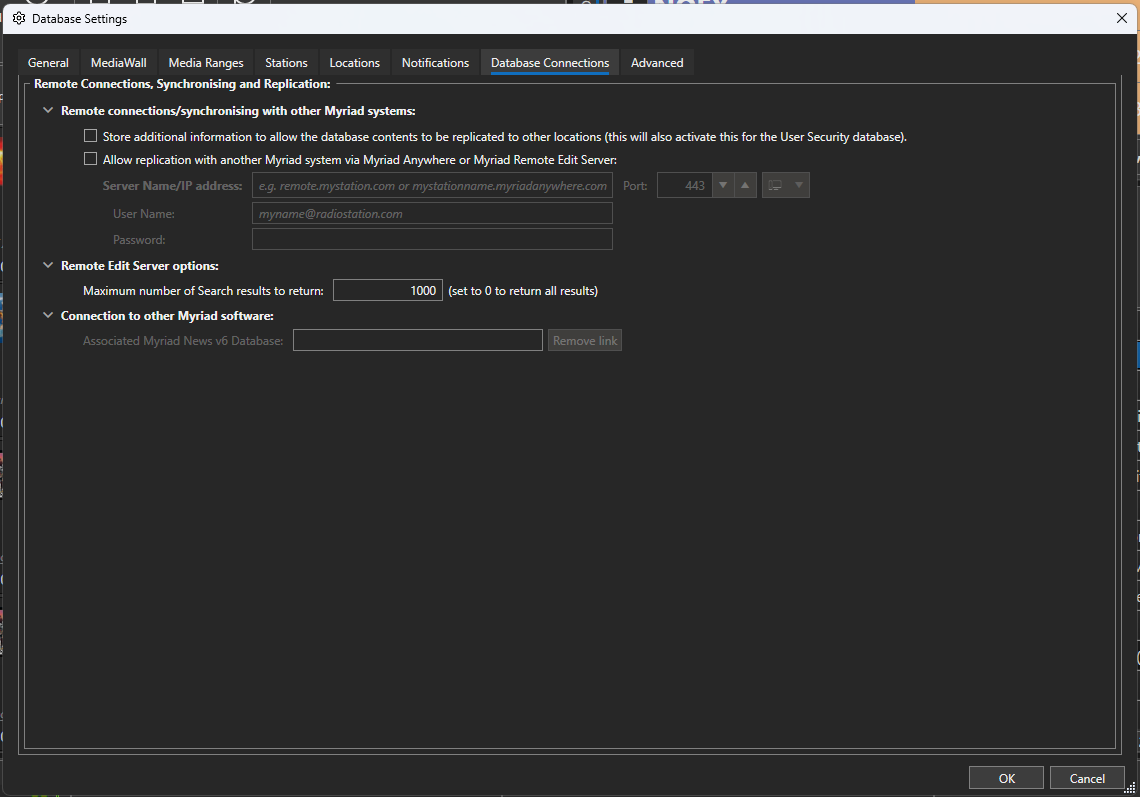Click the 'Remote Connections, Synchronising and Replication:' heading
This screenshot has height=797, width=1140.
[x=182, y=84]
